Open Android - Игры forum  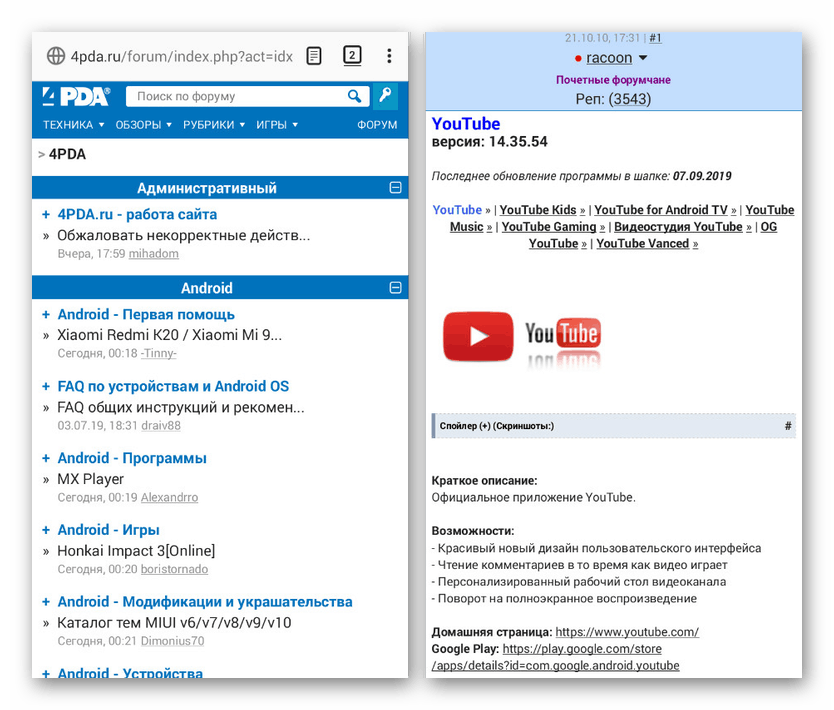click(x=109, y=530)
